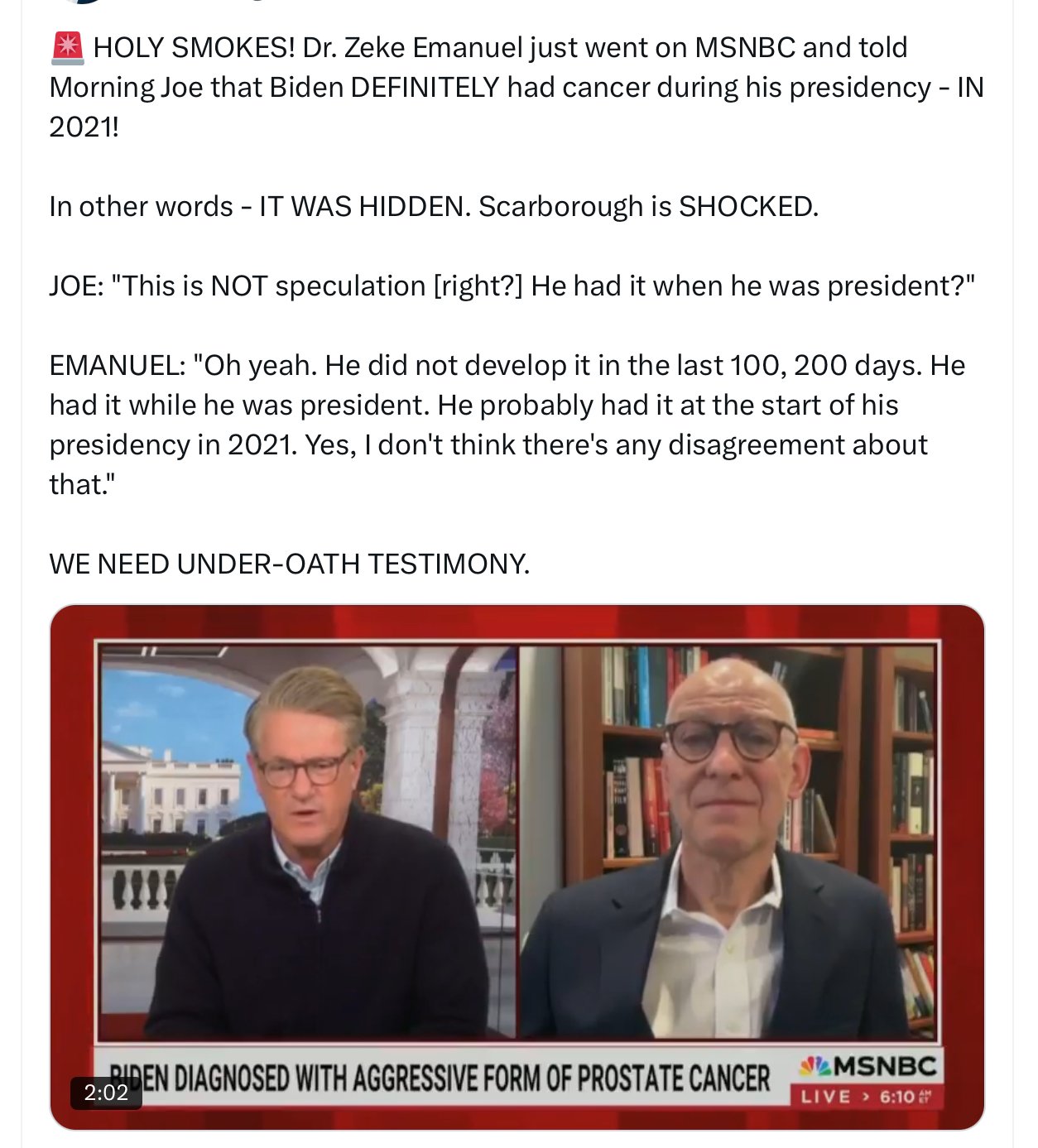This screenshot has width=1038, height=1148.
Task: Click the Scarborough is SHOCKED text
Action: pos(648,206)
